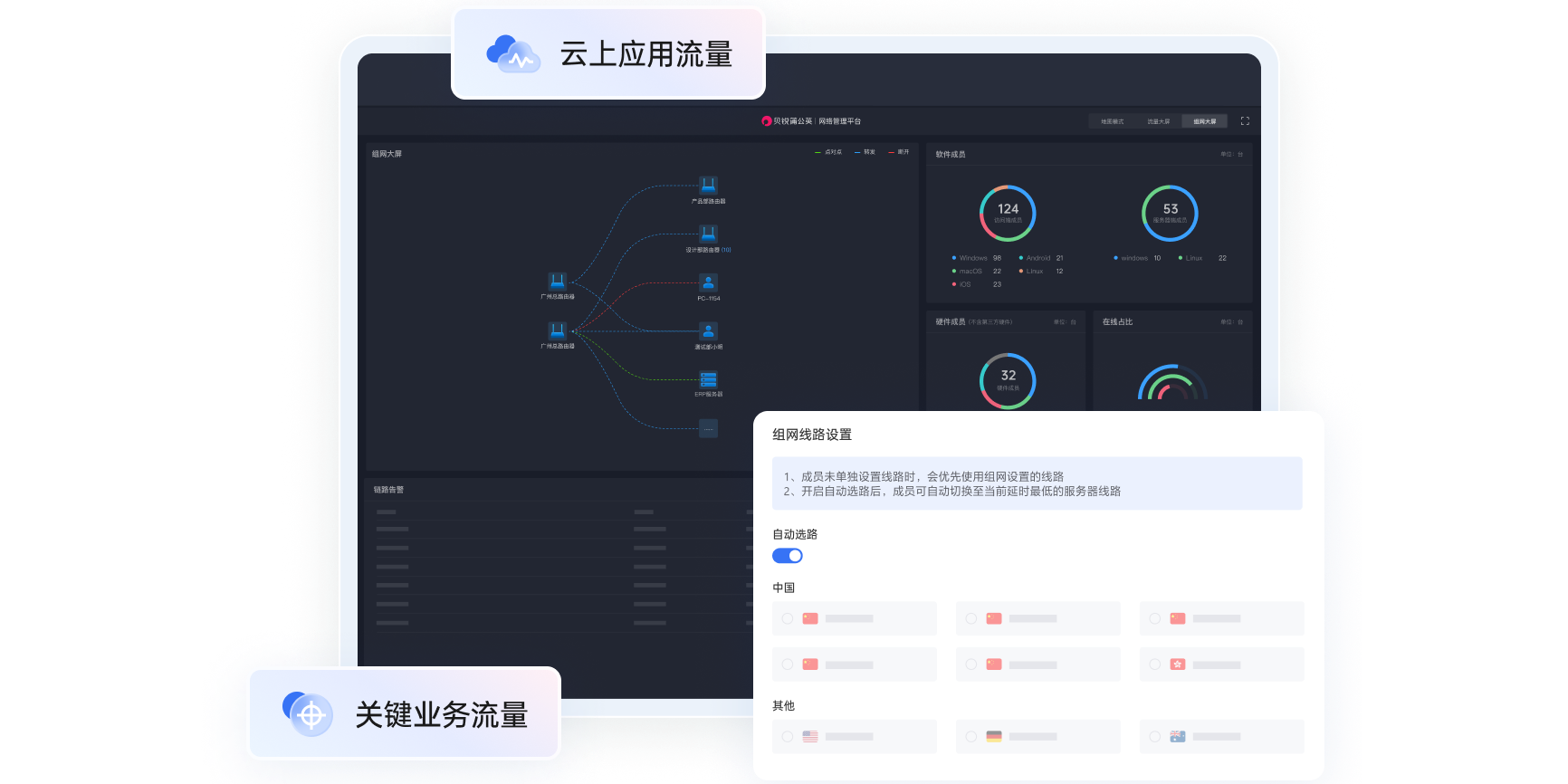
Task: Open the ERP服务器 server node icon
Action: tap(708, 379)
